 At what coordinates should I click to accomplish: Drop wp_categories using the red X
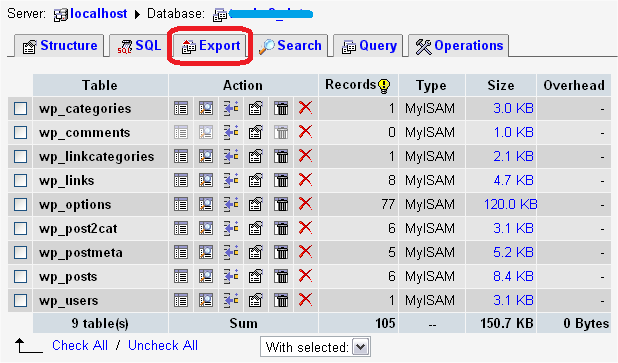(305, 107)
